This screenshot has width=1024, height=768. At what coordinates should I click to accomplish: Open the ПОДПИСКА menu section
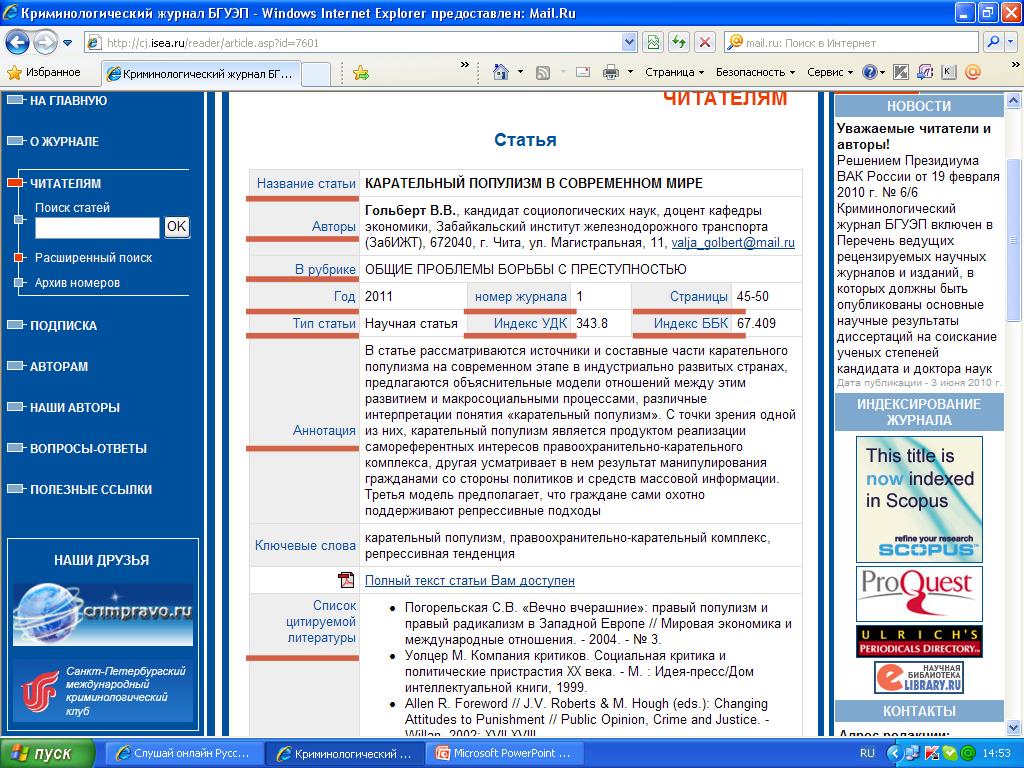pyautogui.click(x=63, y=326)
